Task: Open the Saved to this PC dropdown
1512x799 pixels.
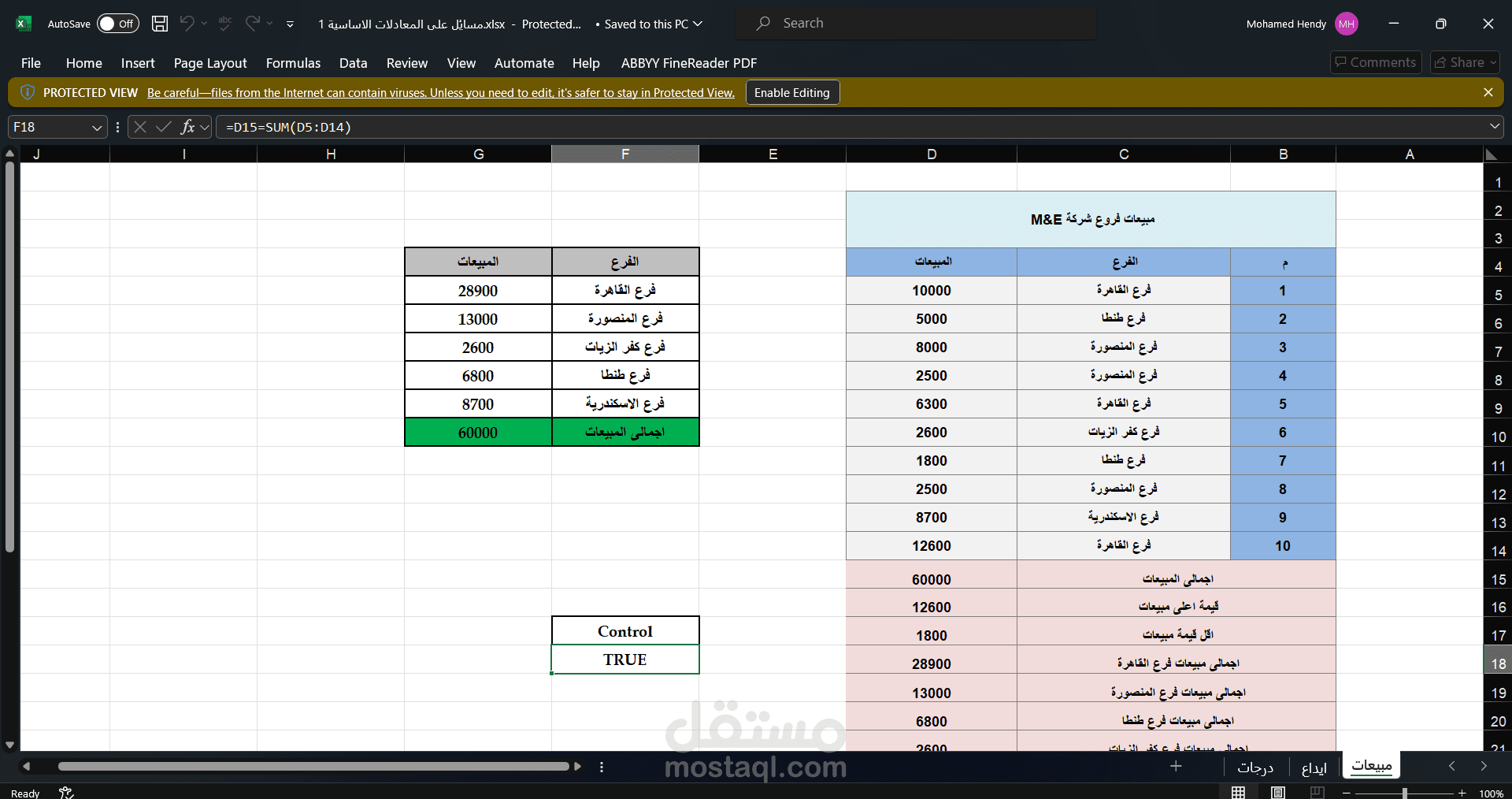Action: (x=698, y=24)
